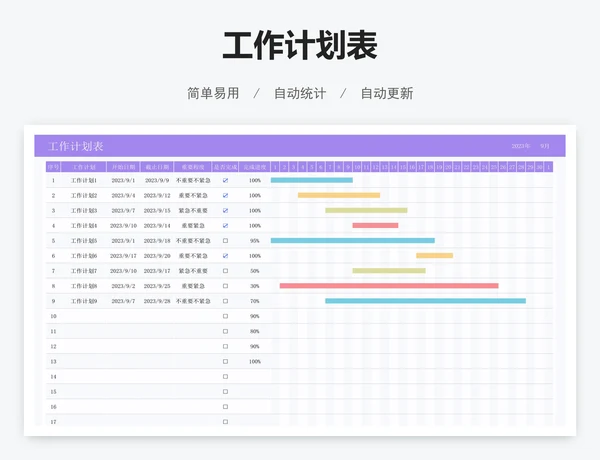This screenshot has height=460, width=600.
Task: Click the 9月 month cell in banner
Action: (545, 146)
